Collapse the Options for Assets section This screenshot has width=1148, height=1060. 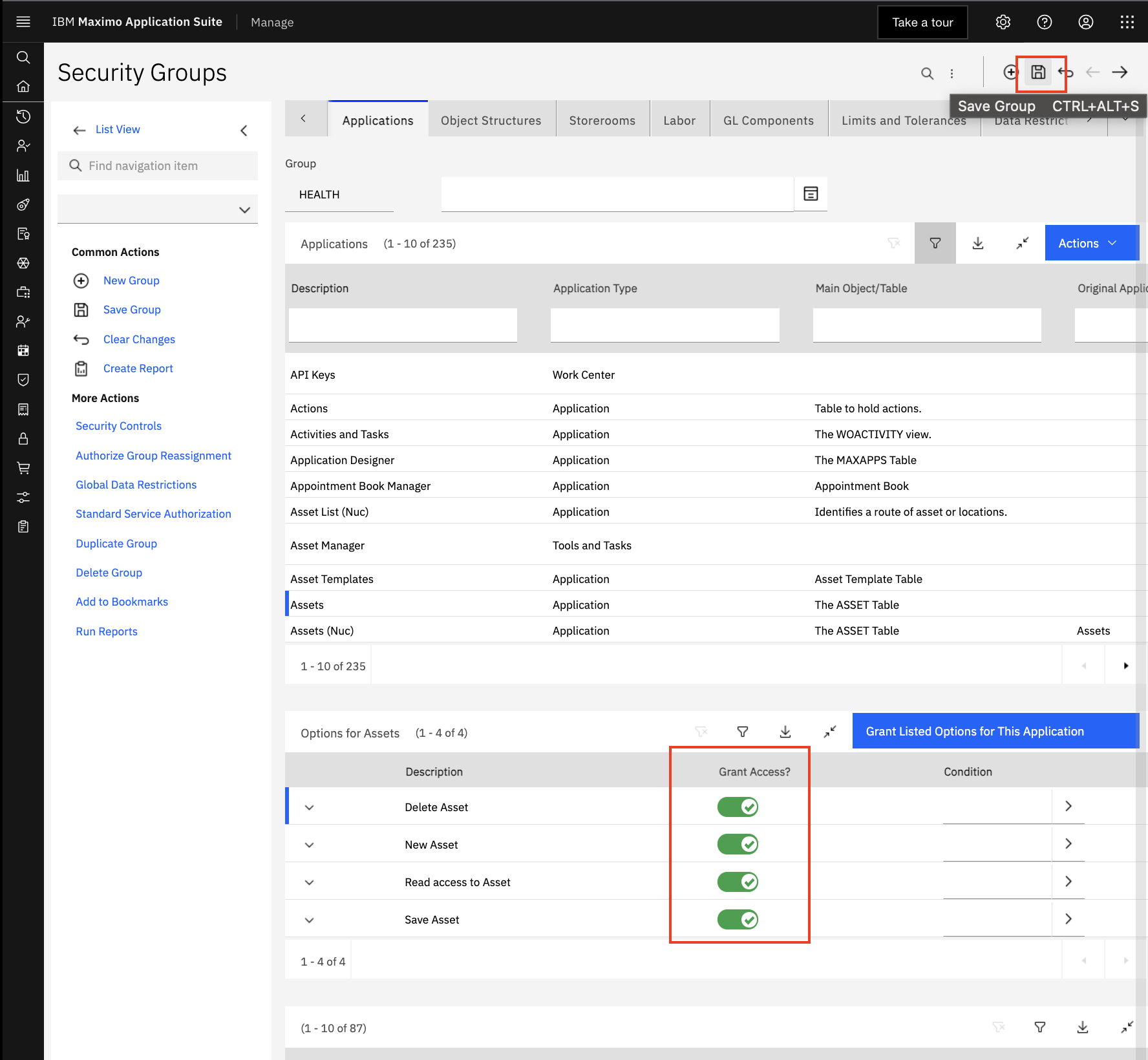point(830,732)
